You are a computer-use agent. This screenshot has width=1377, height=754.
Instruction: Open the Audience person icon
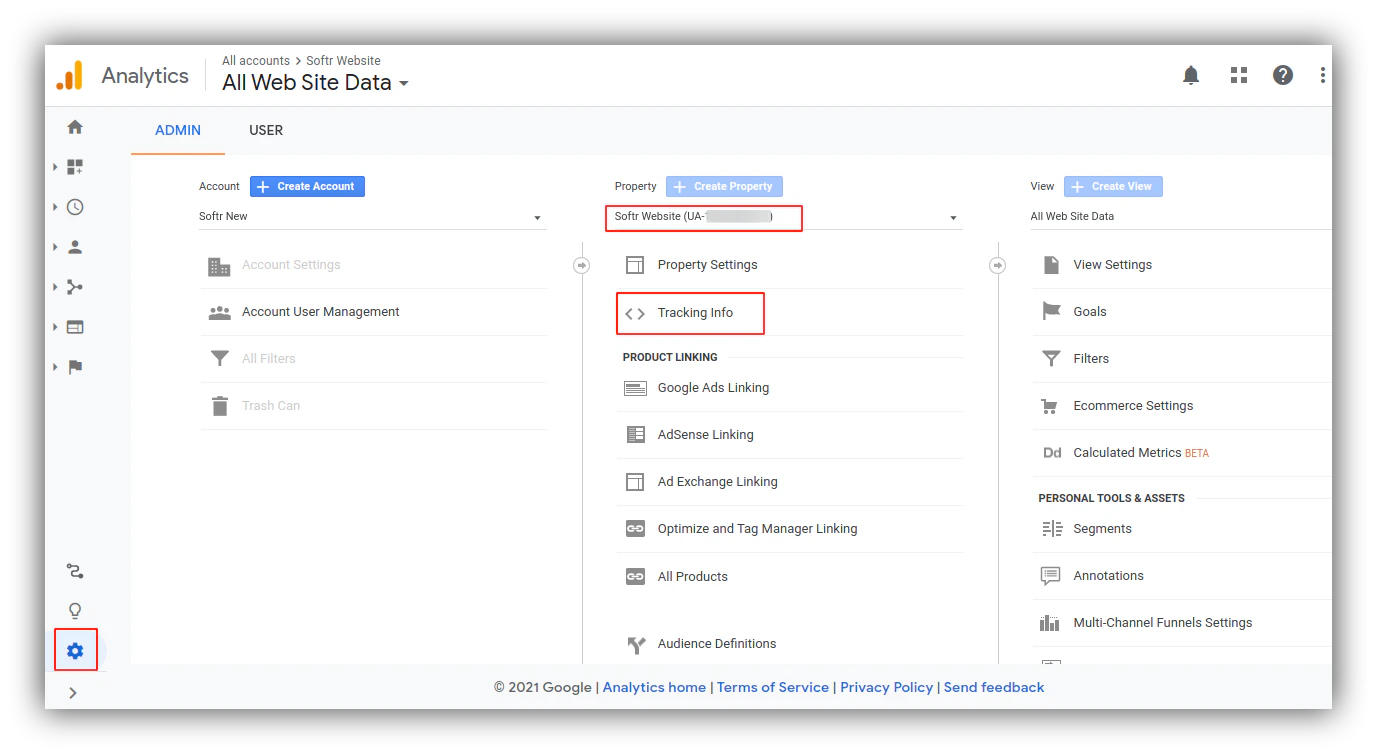coord(75,247)
